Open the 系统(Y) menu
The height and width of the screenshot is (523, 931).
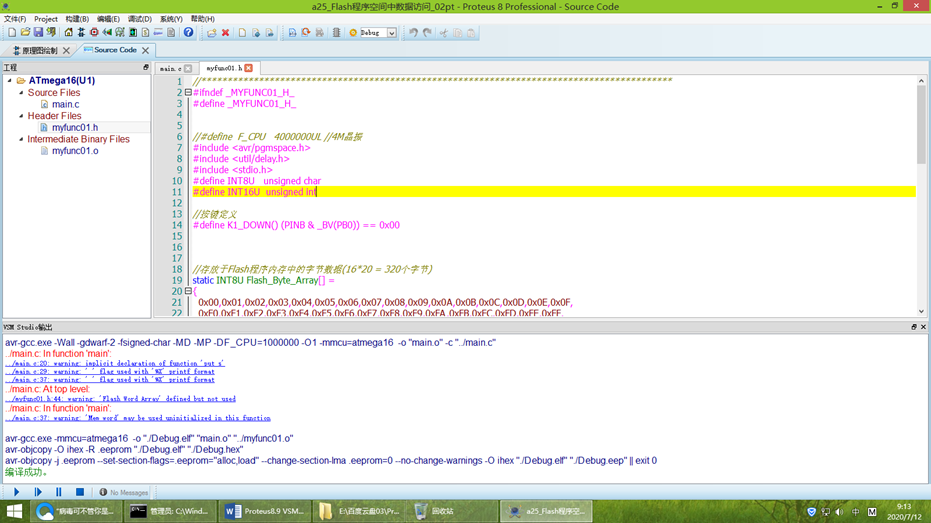point(171,19)
